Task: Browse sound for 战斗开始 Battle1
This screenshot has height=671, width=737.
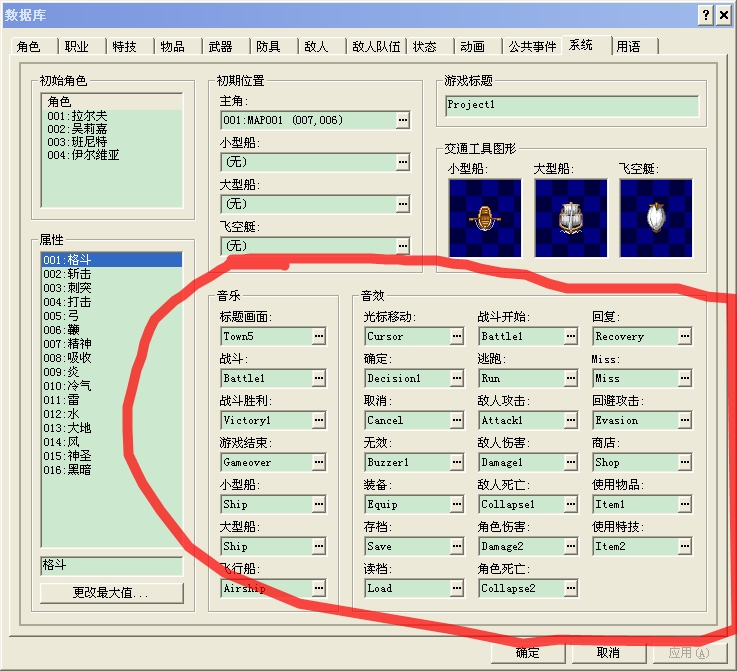Action: coord(571,336)
